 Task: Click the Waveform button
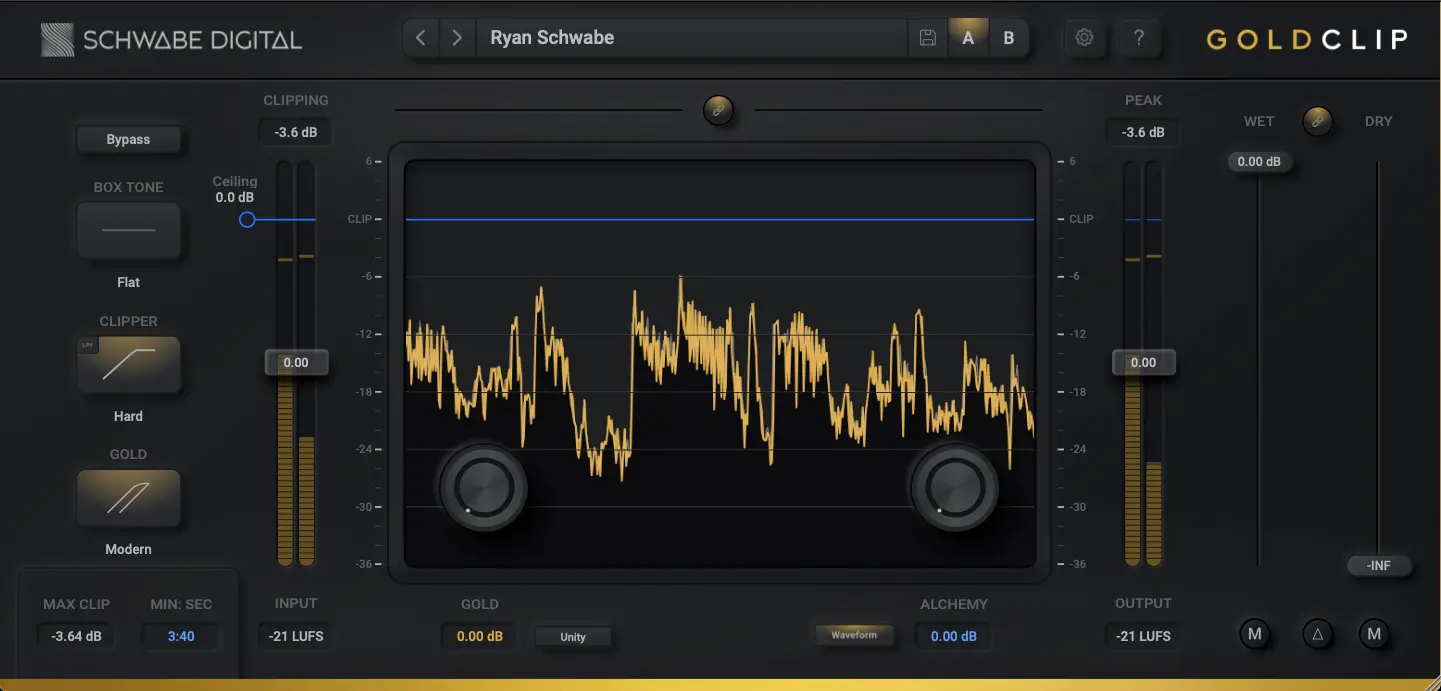coord(854,635)
